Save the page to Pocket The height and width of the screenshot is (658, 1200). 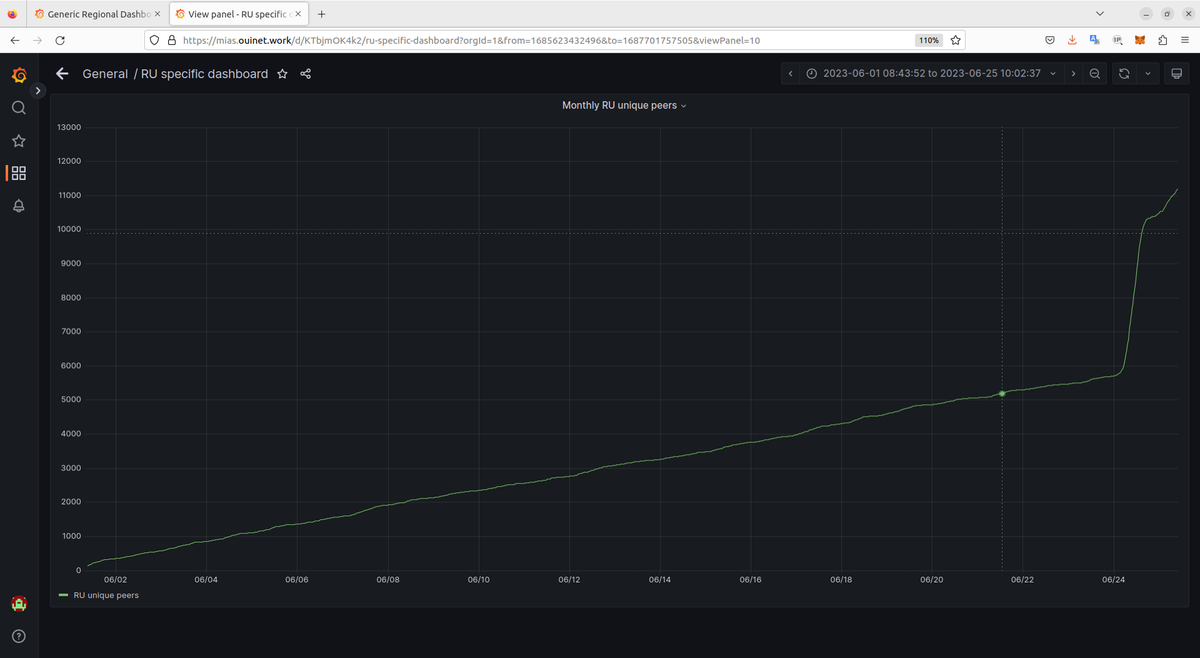pos(1049,40)
